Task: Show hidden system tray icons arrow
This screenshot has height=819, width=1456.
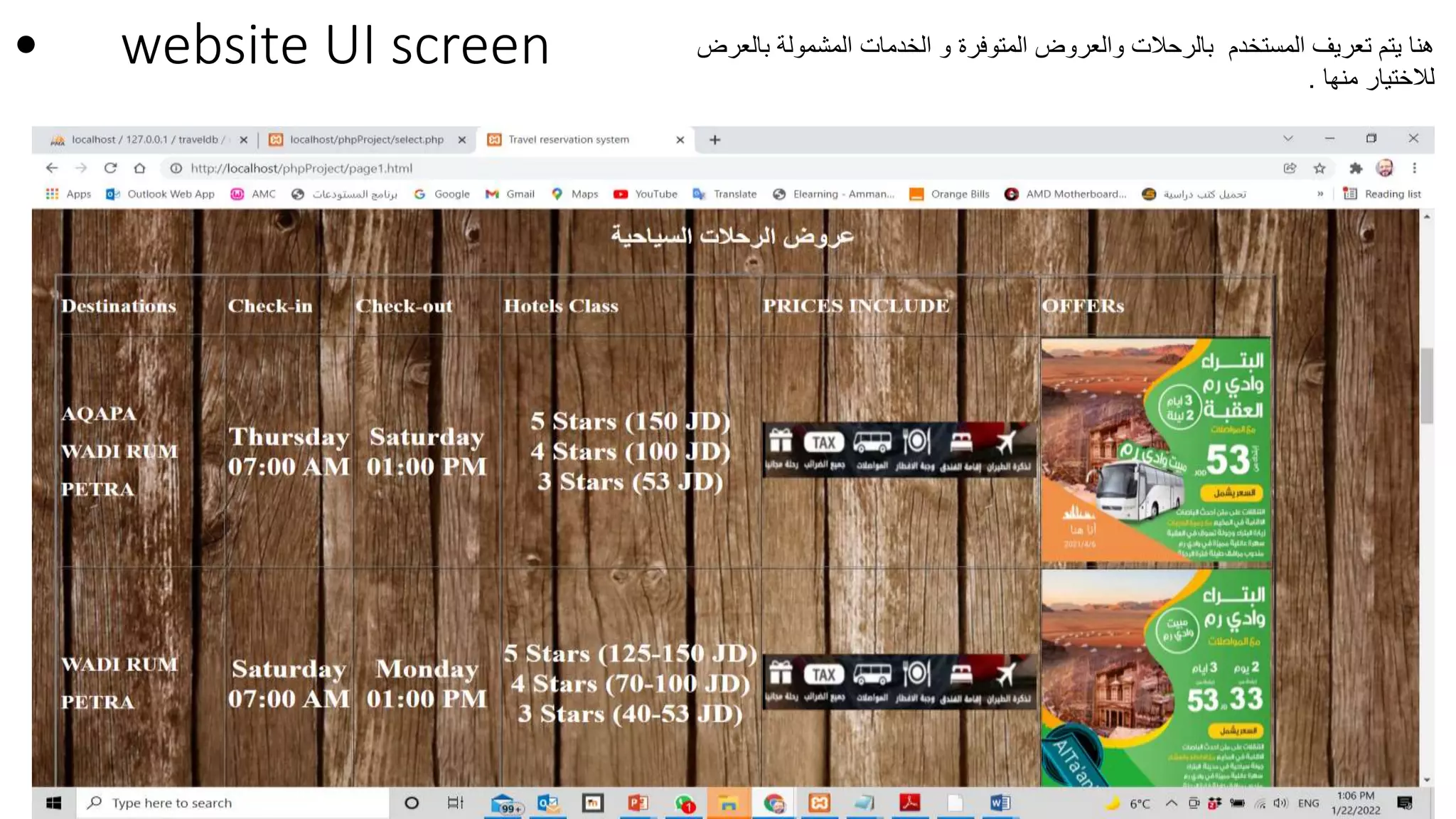Action: 1171,803
